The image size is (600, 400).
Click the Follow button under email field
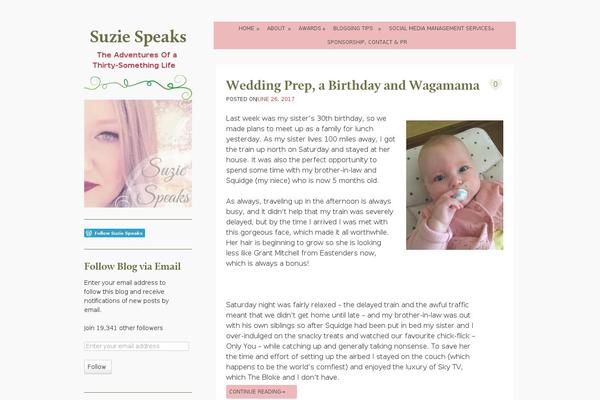pos(98,367)
